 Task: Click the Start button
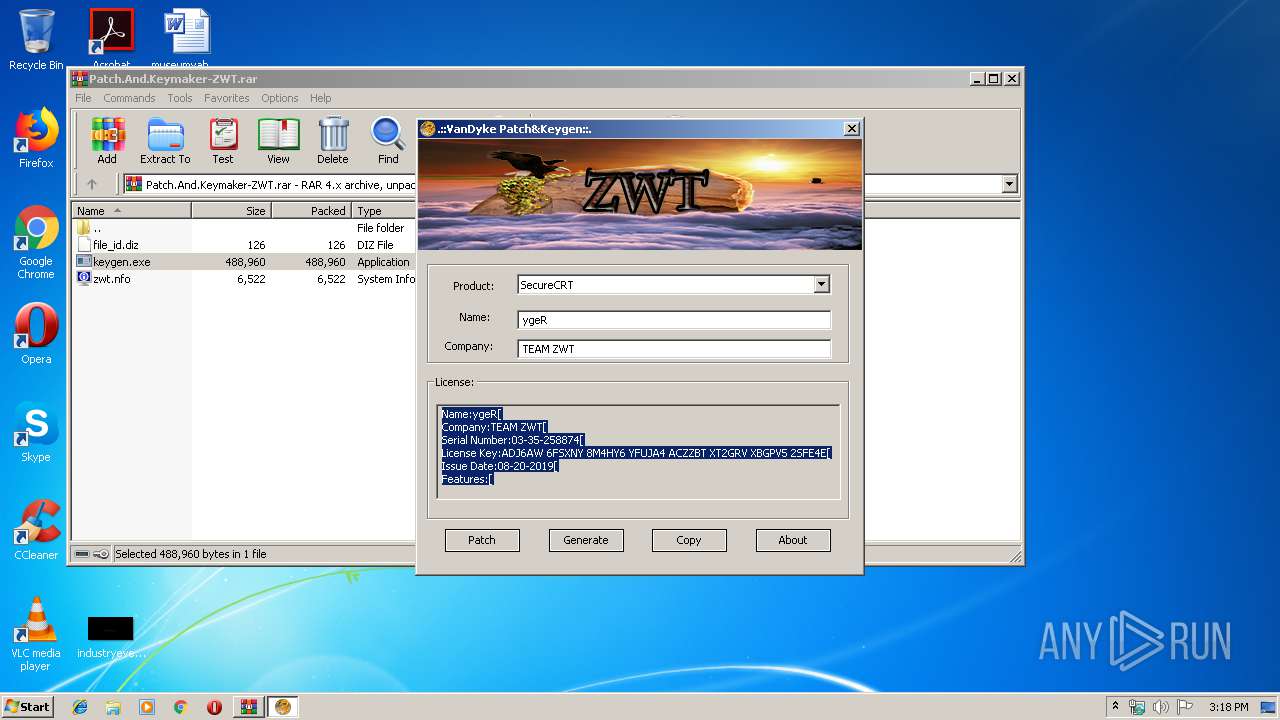coord(27,707)
